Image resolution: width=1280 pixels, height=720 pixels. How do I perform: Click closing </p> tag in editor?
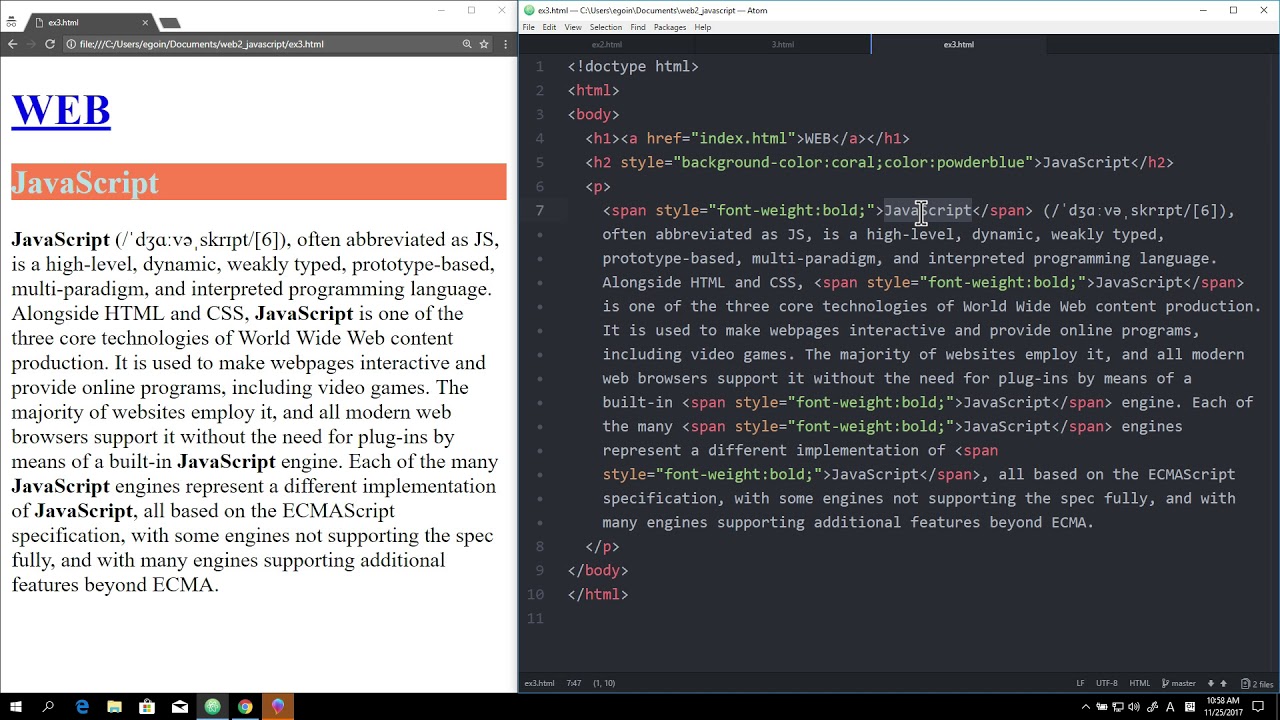pos(602,546)
